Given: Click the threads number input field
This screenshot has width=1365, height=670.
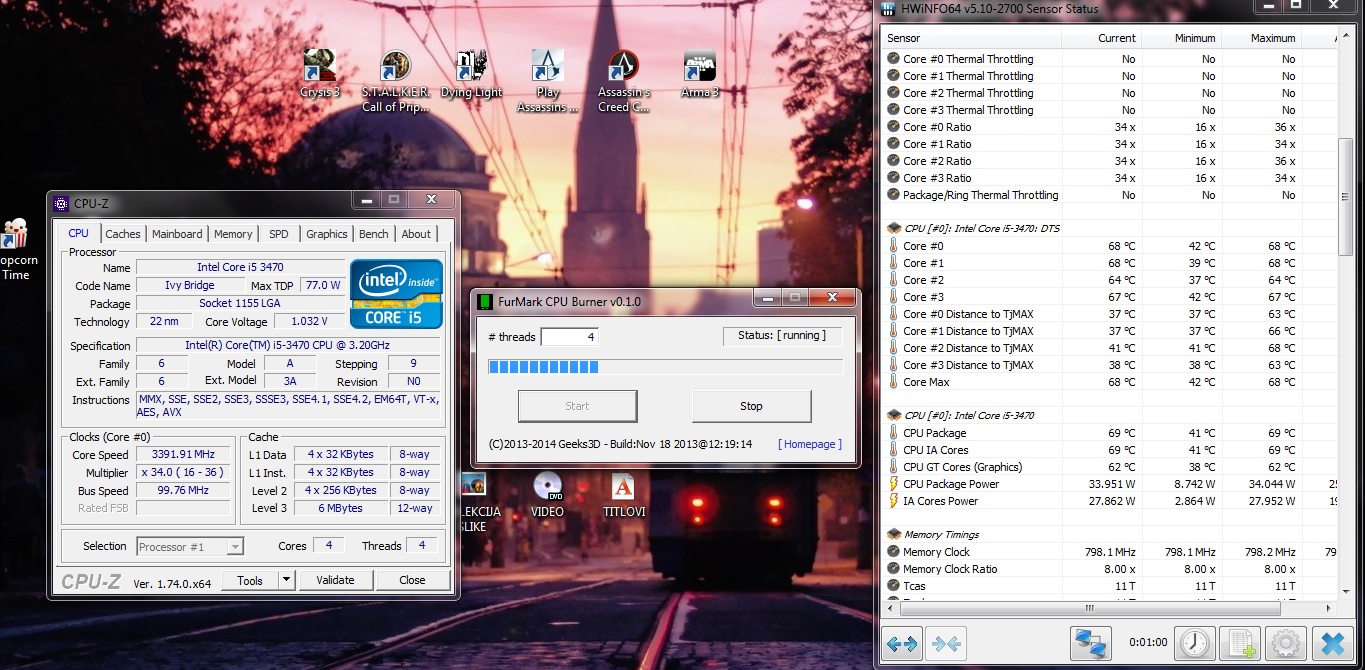Looking at the screenshot, I should (x=569, y=337).
